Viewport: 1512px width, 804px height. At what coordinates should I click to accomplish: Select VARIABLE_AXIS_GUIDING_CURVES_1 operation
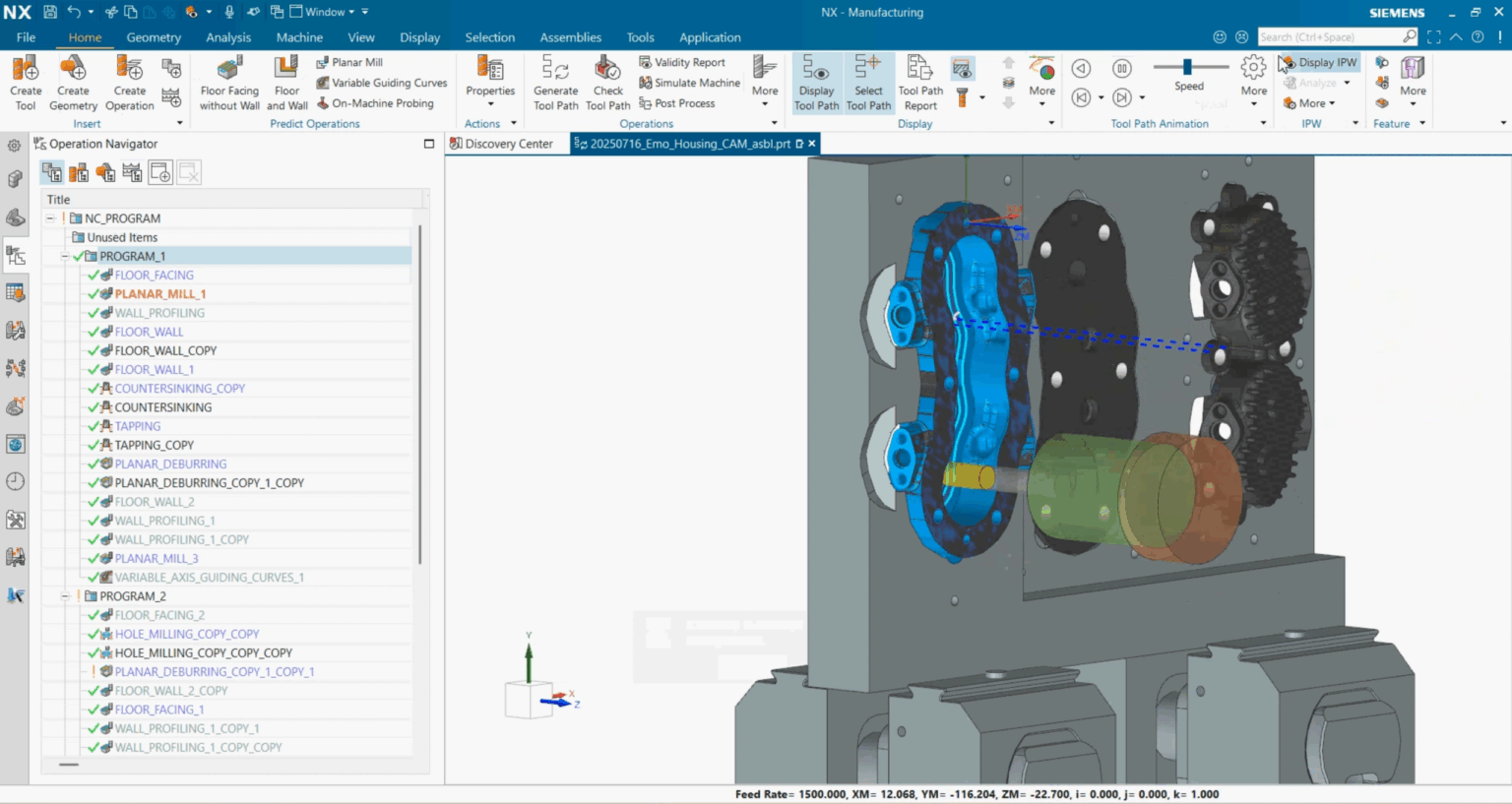[x=209, y=578]
